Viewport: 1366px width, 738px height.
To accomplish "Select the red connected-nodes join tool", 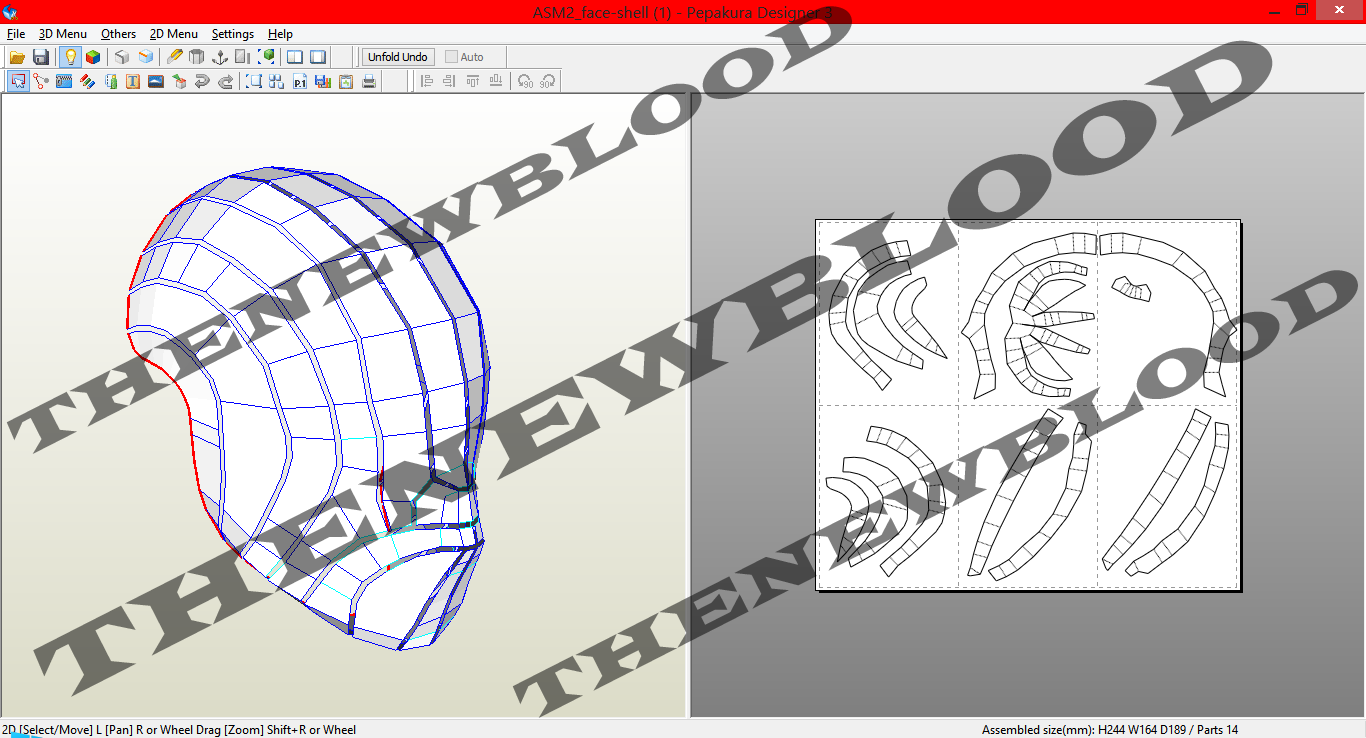I will click(x=41, y=81).
